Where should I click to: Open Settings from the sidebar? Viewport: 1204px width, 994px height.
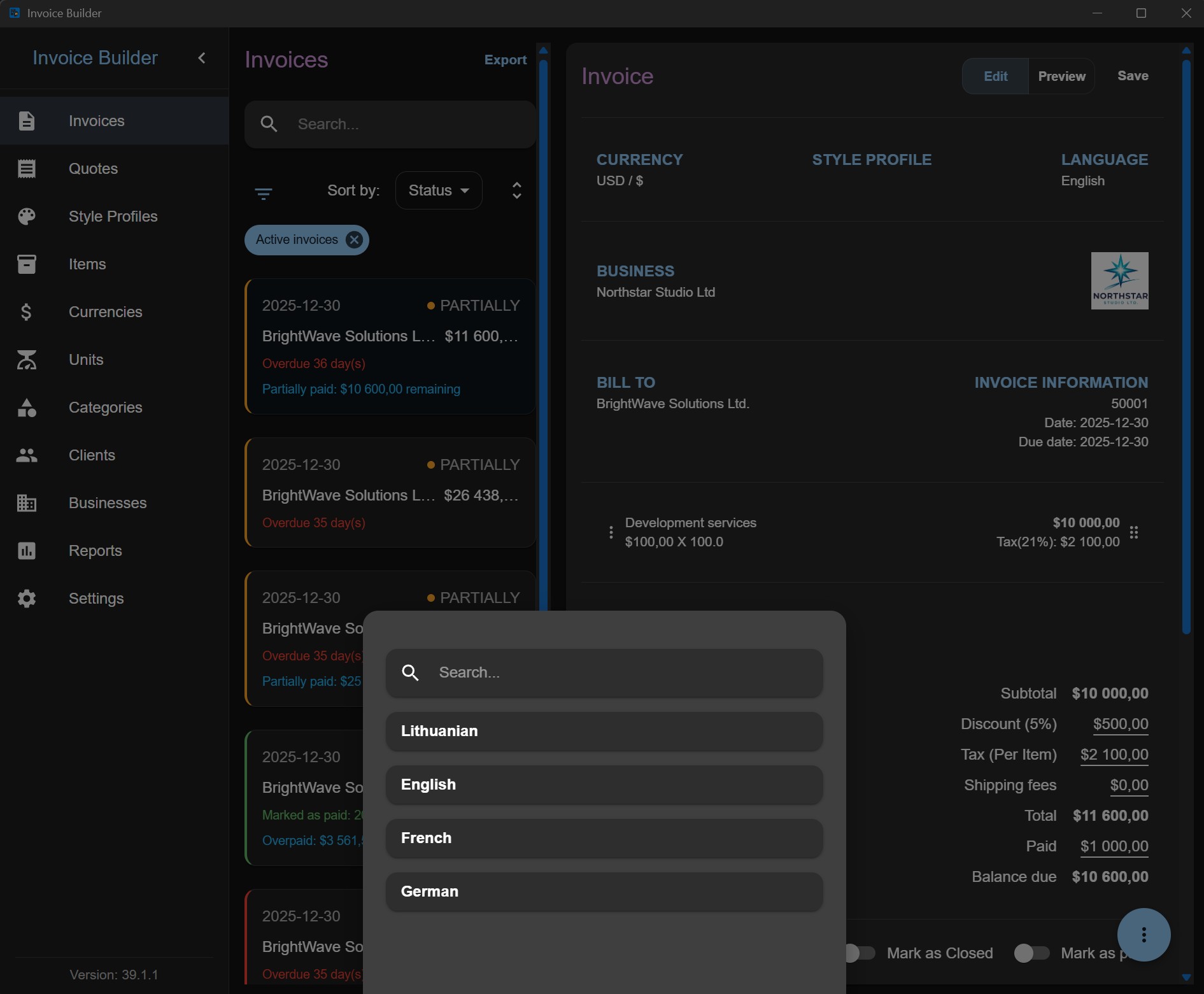tap(115, 599)
